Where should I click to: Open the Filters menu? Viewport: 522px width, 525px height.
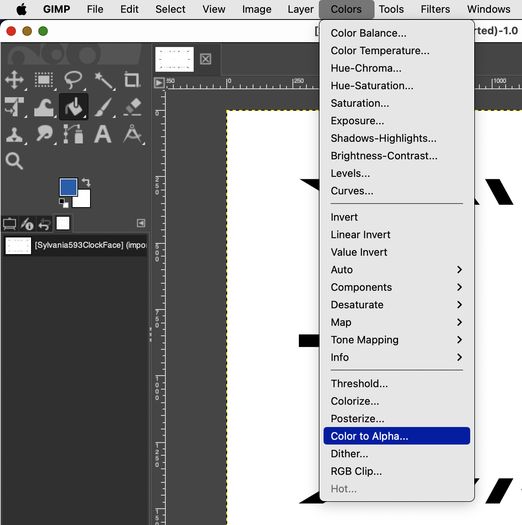click(435, 9)
